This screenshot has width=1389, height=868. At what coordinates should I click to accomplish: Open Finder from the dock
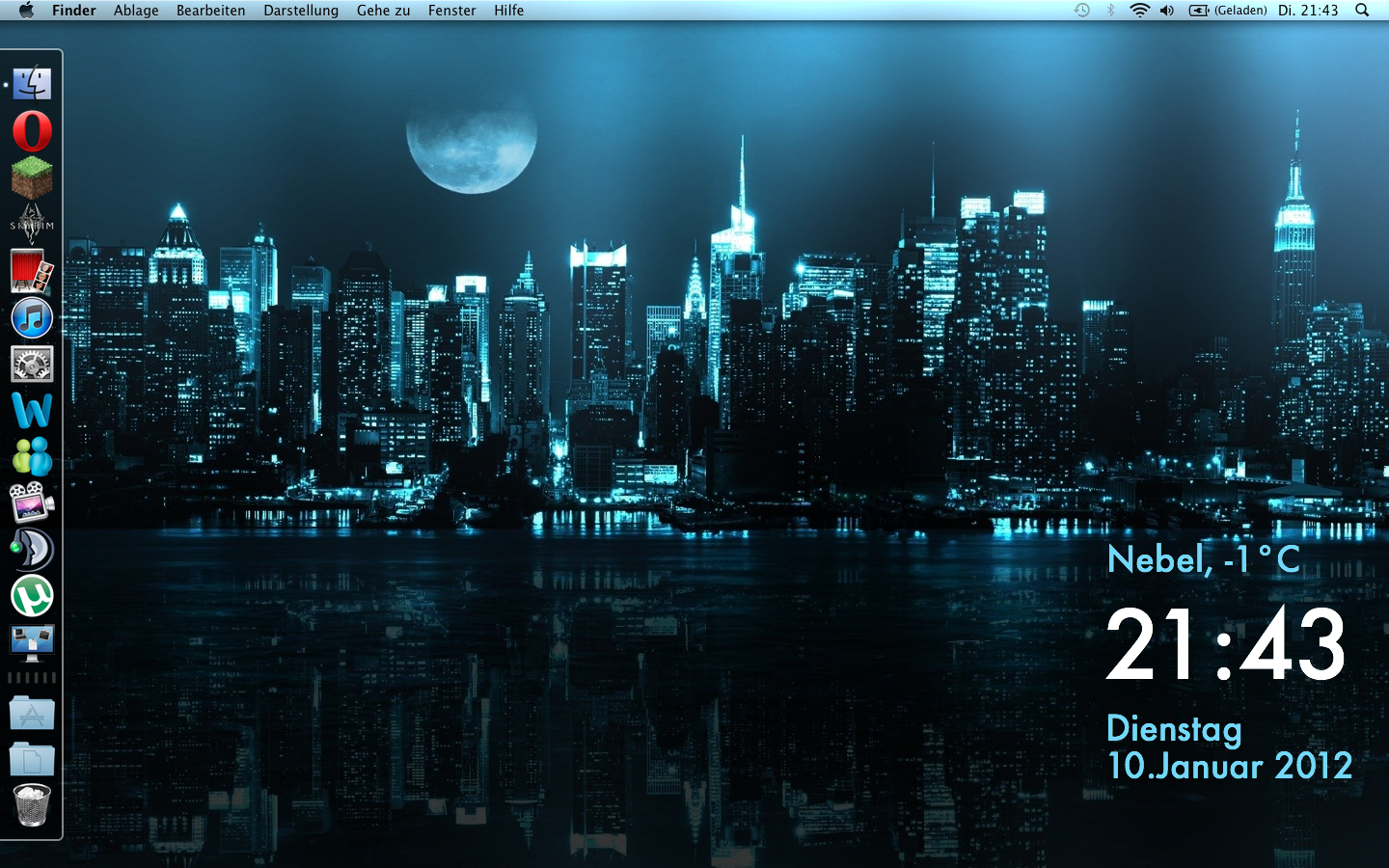[x=32, y=84]
